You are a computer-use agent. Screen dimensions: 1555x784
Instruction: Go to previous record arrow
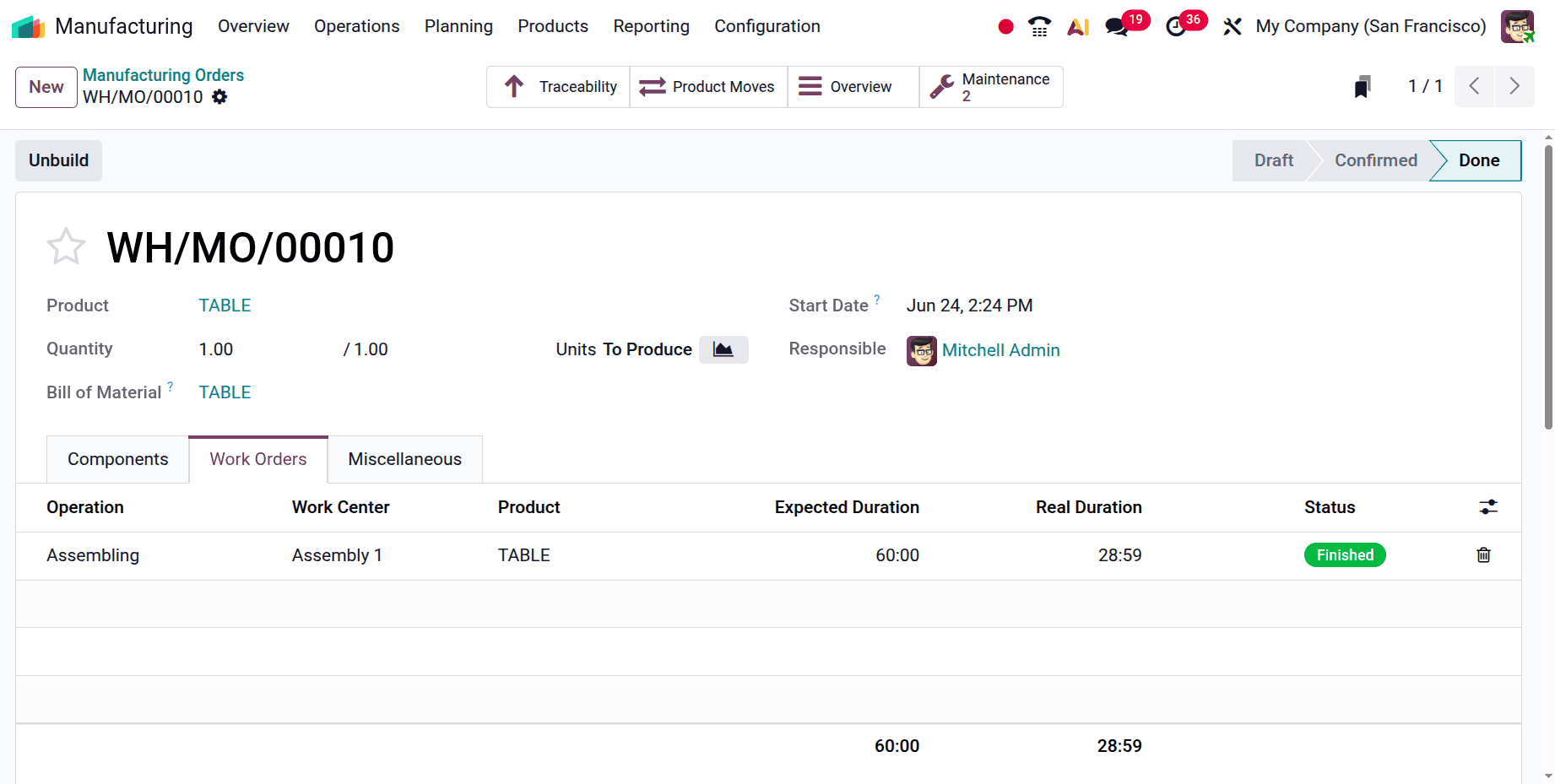(x=1475, y=86)
